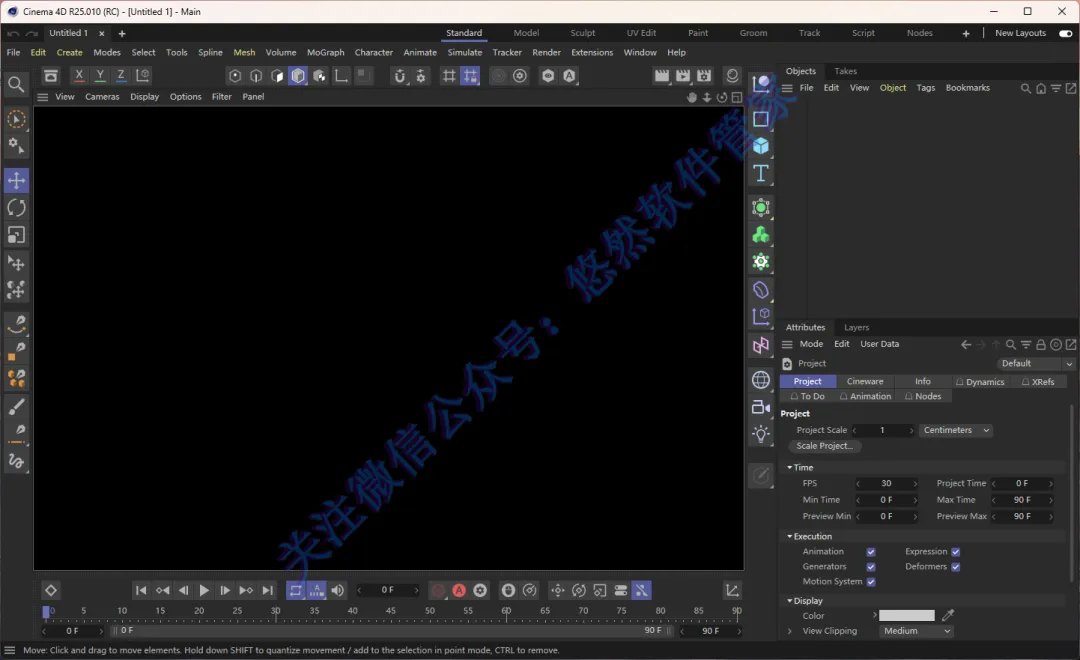The width and height of the screenshot is (1080, 660).
Task: Expand the Color parameter arrow
Action: [x=875, y=615]
